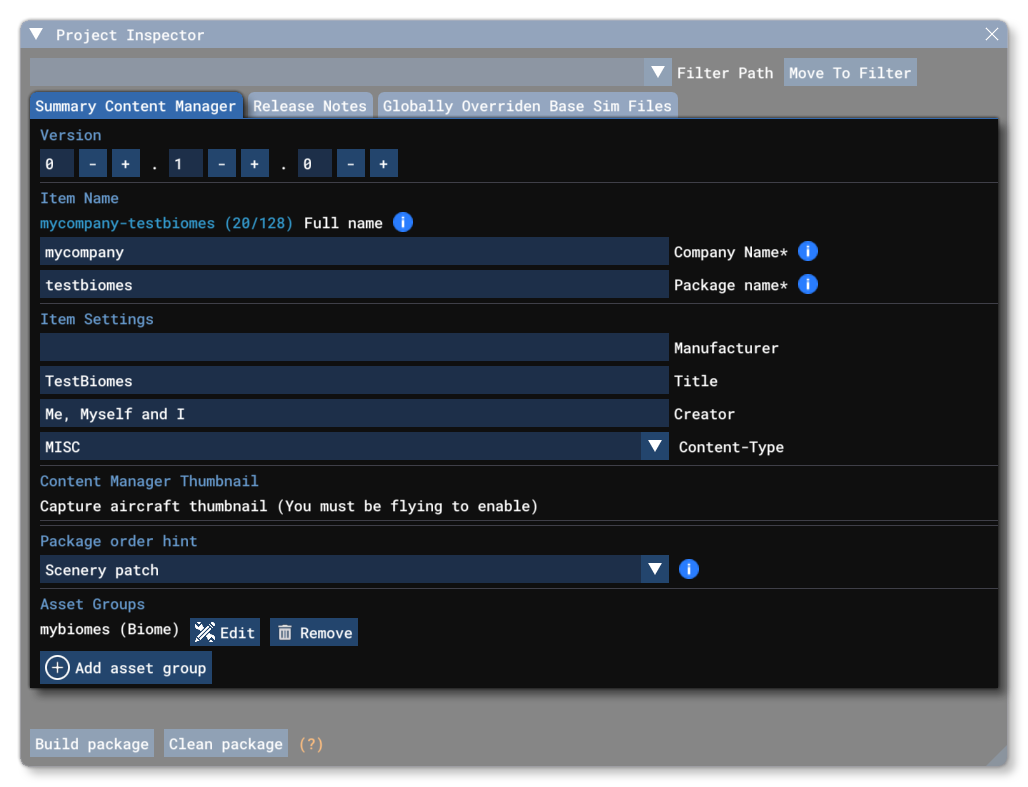The height and width of the screenshot is (787, 1028).
Task: Increment the major version number
Action: [x=121, y=162]
